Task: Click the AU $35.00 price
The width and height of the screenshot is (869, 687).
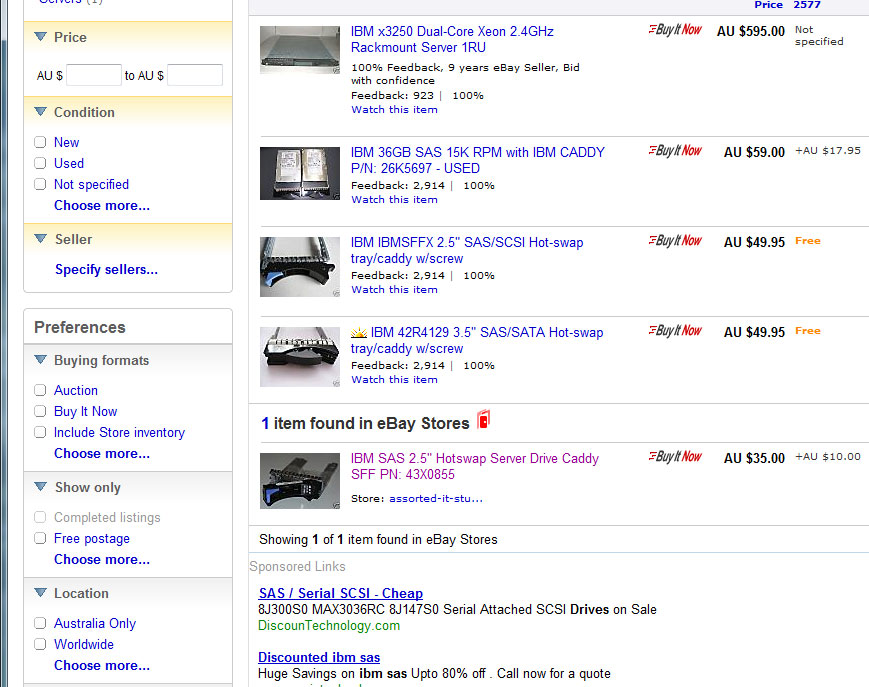Action: pyautogui.click(x=754, y=459)
